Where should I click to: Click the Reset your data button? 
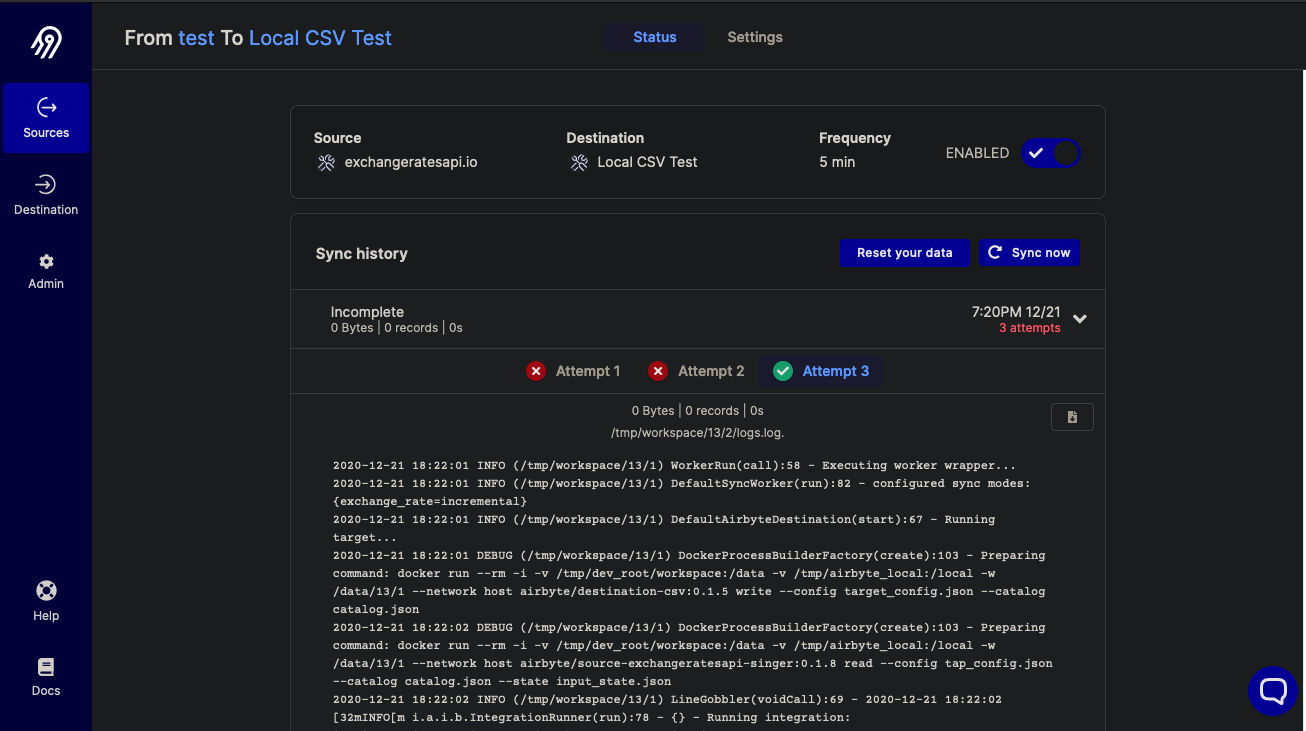(904, 252)
